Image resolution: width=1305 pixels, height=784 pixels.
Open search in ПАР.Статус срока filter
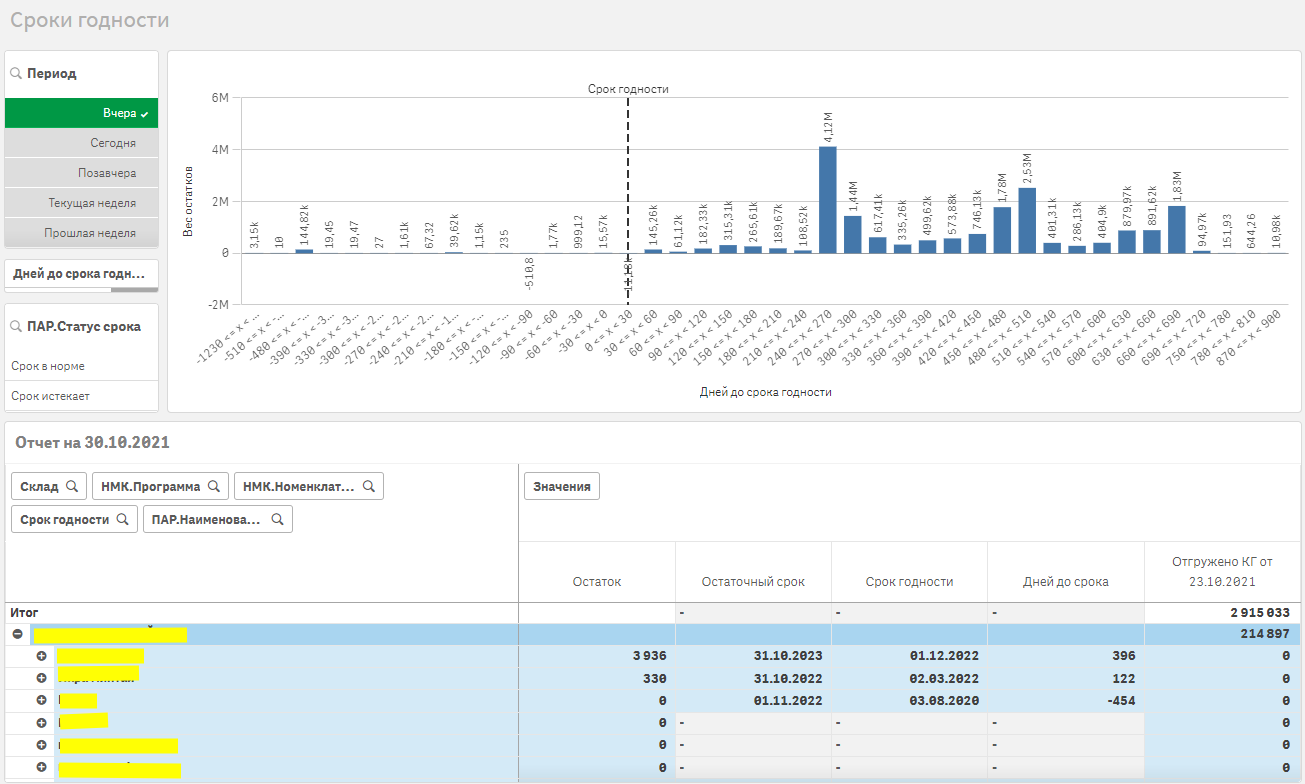[x=17, y=327]
